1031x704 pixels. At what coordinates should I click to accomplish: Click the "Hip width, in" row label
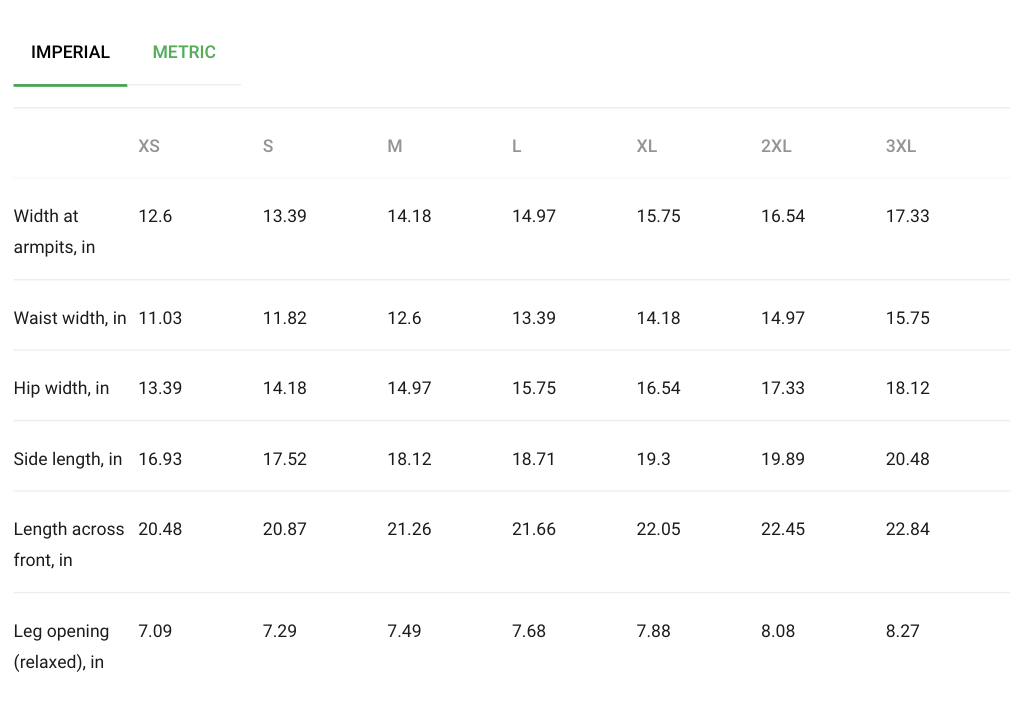(61, 388)
